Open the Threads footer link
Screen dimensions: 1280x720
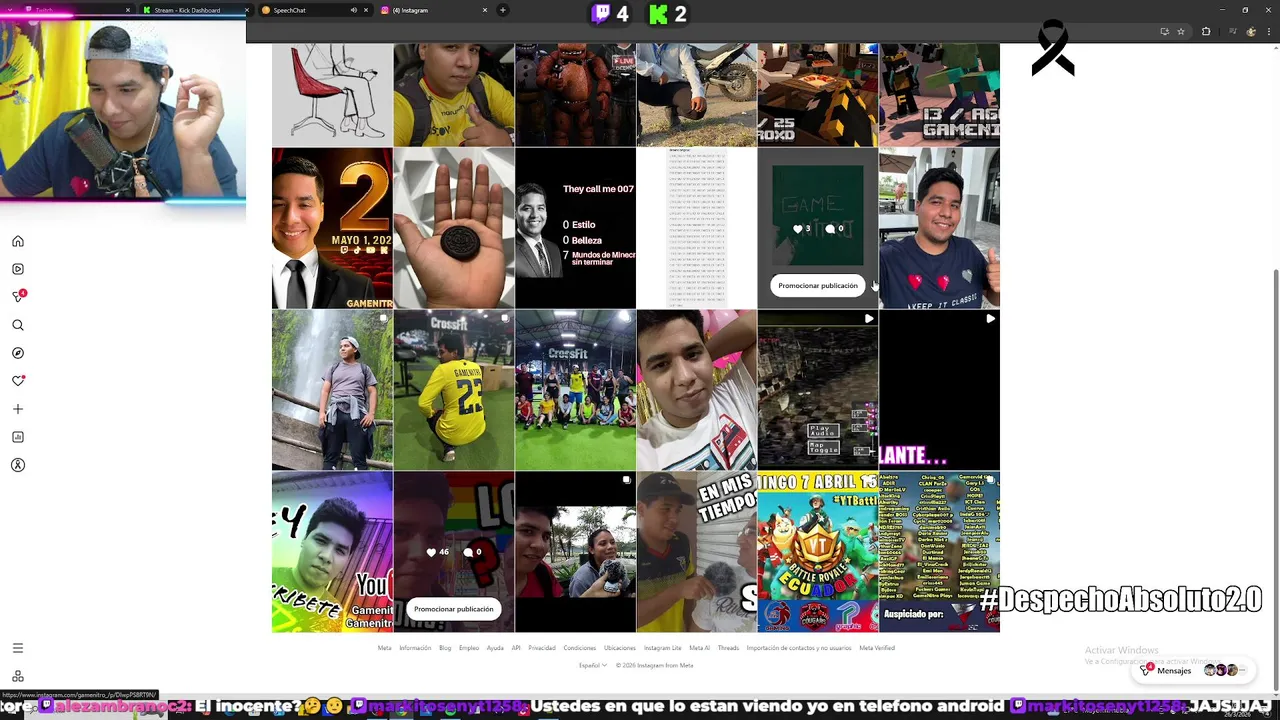(728, 648)
